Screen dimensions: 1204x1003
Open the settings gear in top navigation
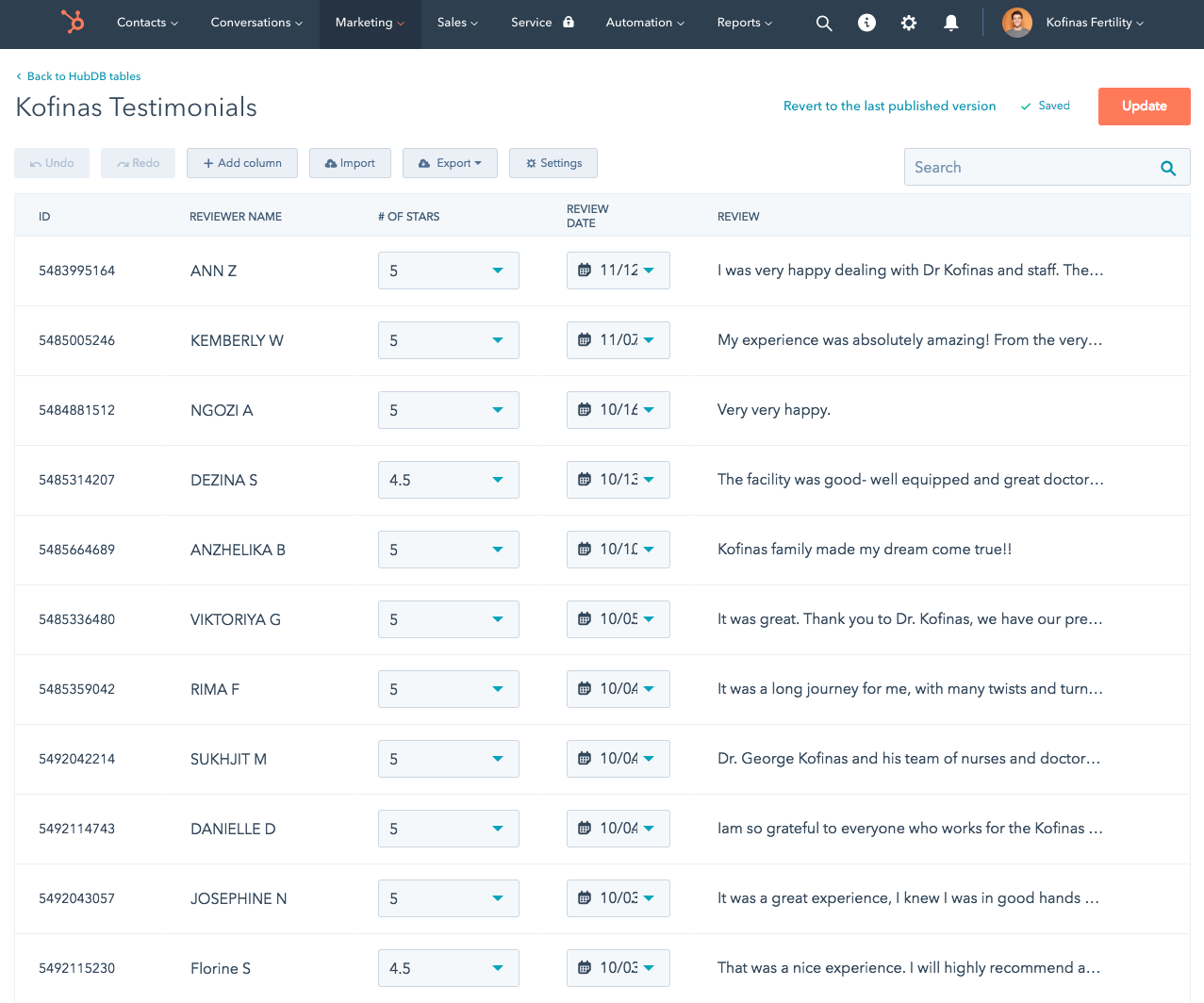pyautogui.click(x=909, y=23)
